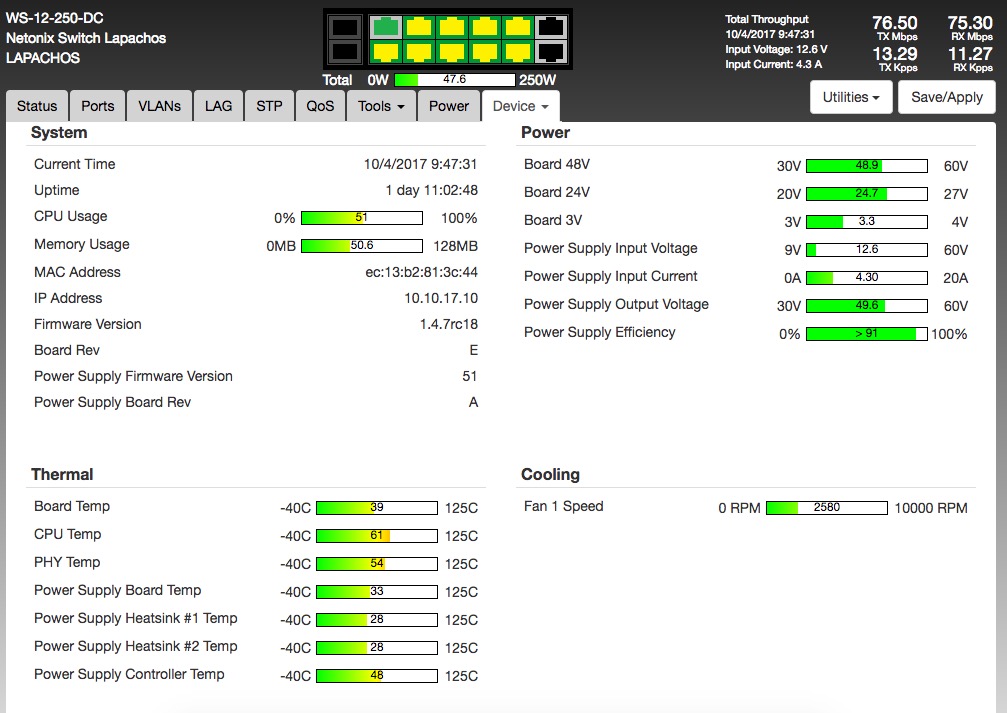Open the VLANs tab
The width and height of the screenshot is (1007, 713).
(x=160, y=106)
